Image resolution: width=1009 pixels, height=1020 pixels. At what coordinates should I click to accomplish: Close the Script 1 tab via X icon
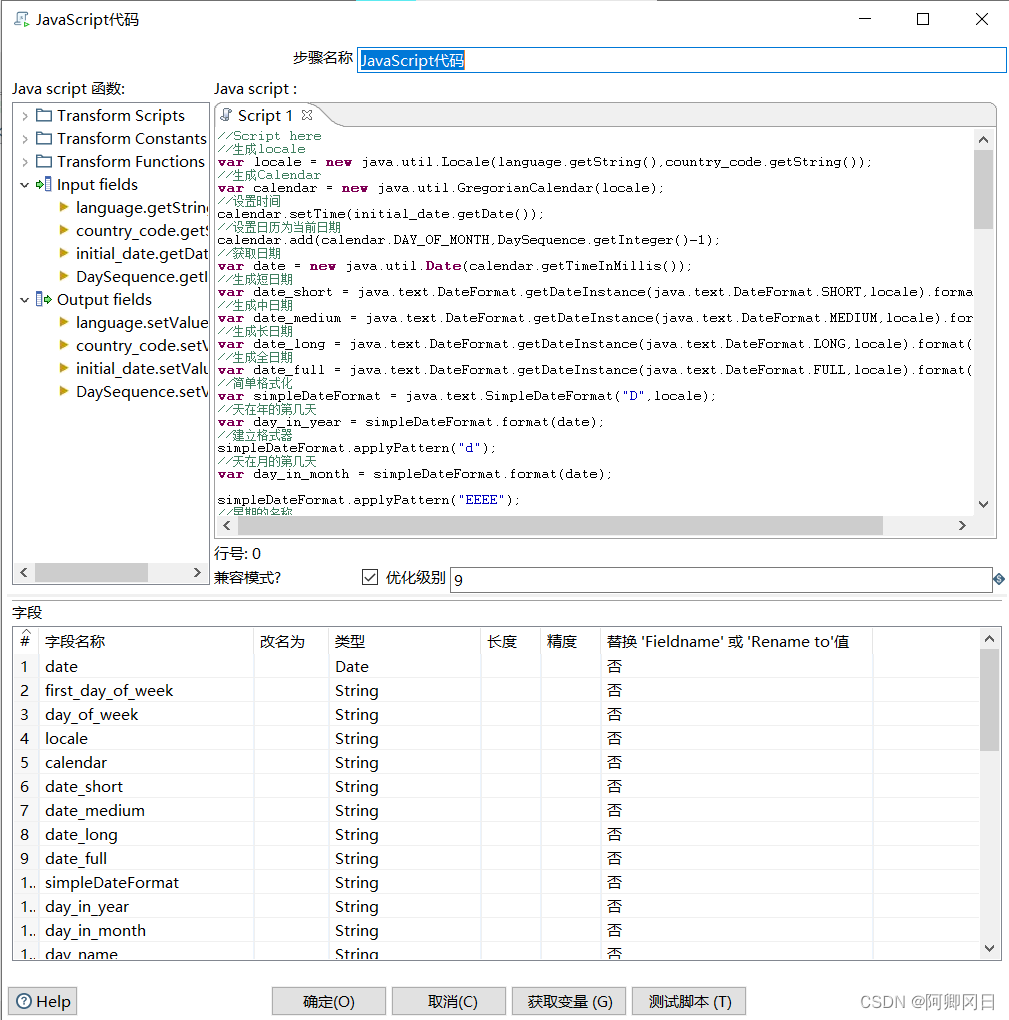(x=307, y=115)
